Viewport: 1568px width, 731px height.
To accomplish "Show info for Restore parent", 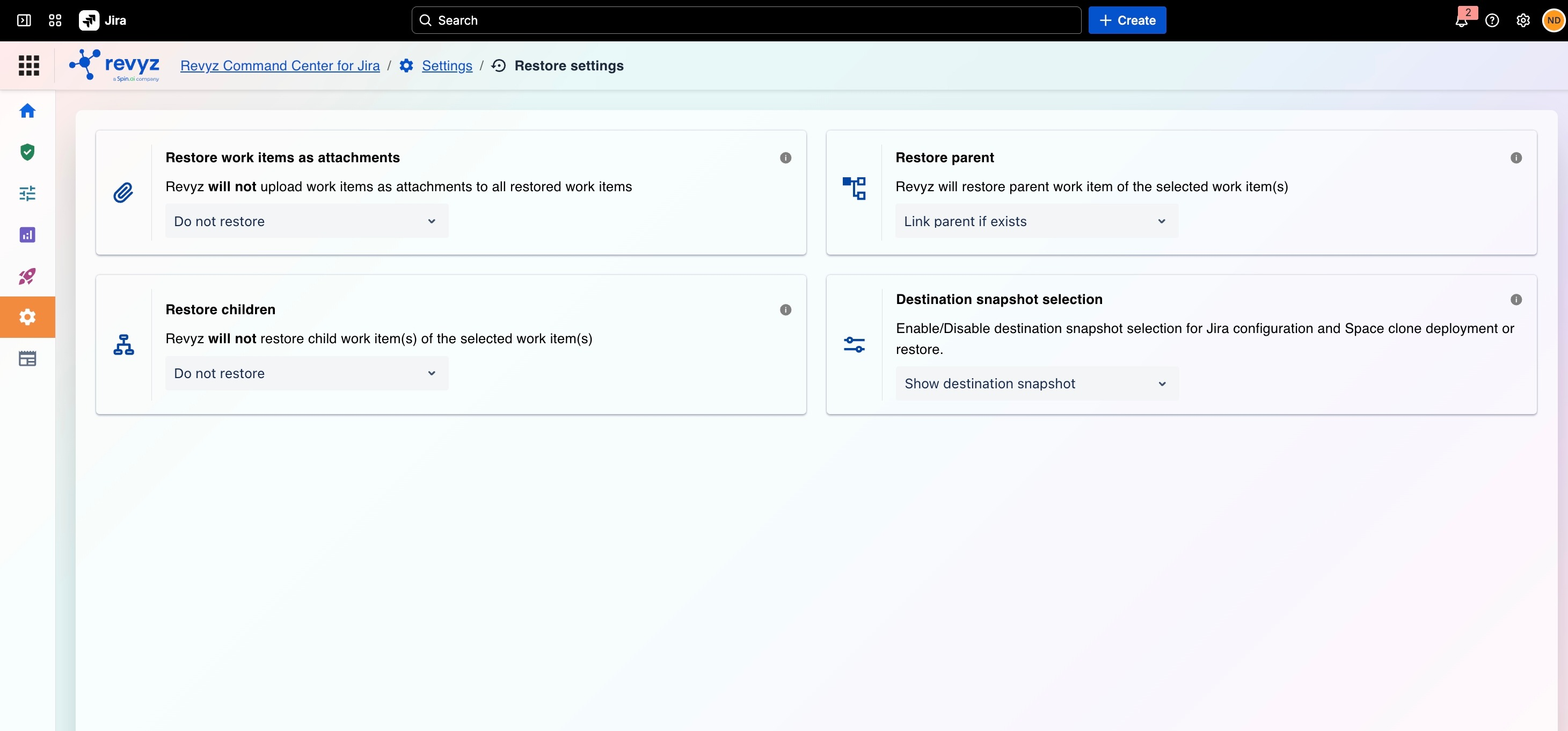I will tap(1516, 158).
